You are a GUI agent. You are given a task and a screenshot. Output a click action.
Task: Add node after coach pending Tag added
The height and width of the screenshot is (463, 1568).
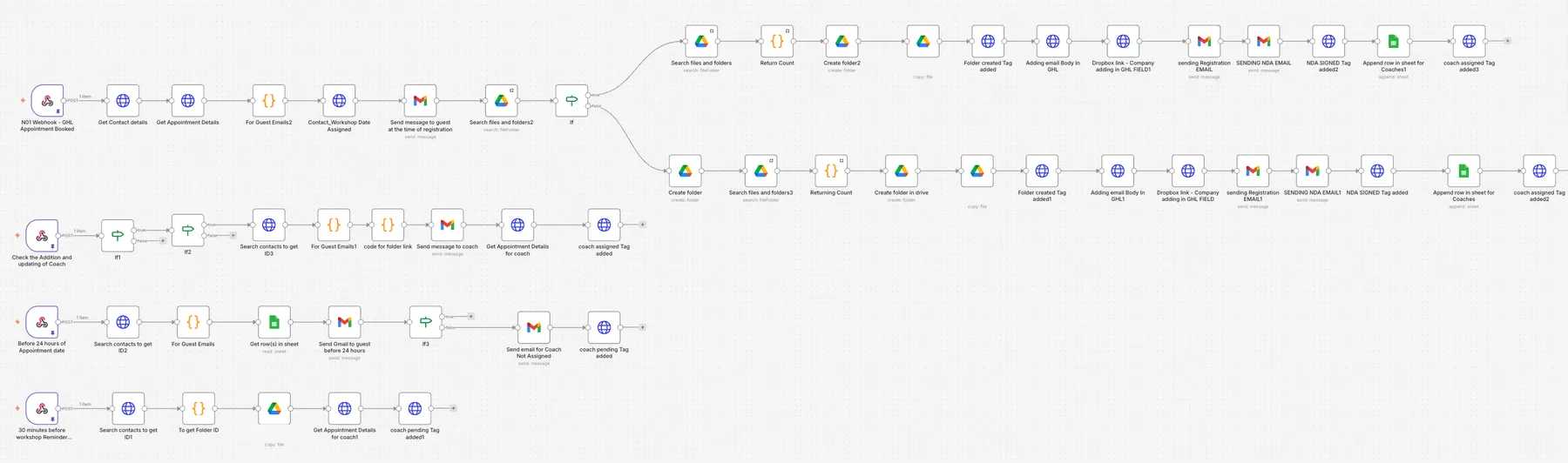pyautogui.click(x=642, y=327)
